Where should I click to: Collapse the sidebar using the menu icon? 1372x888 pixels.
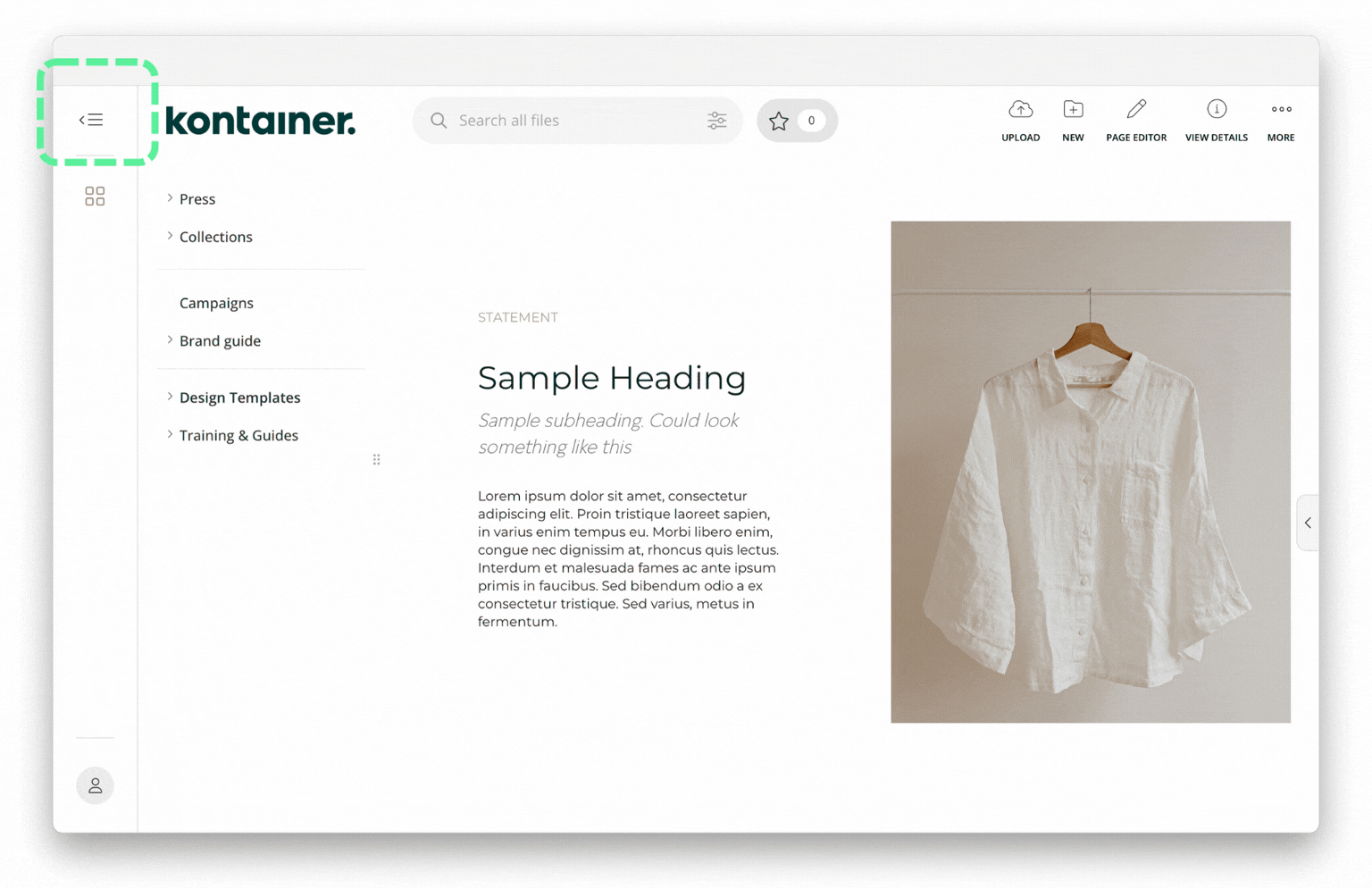[91, 120]
